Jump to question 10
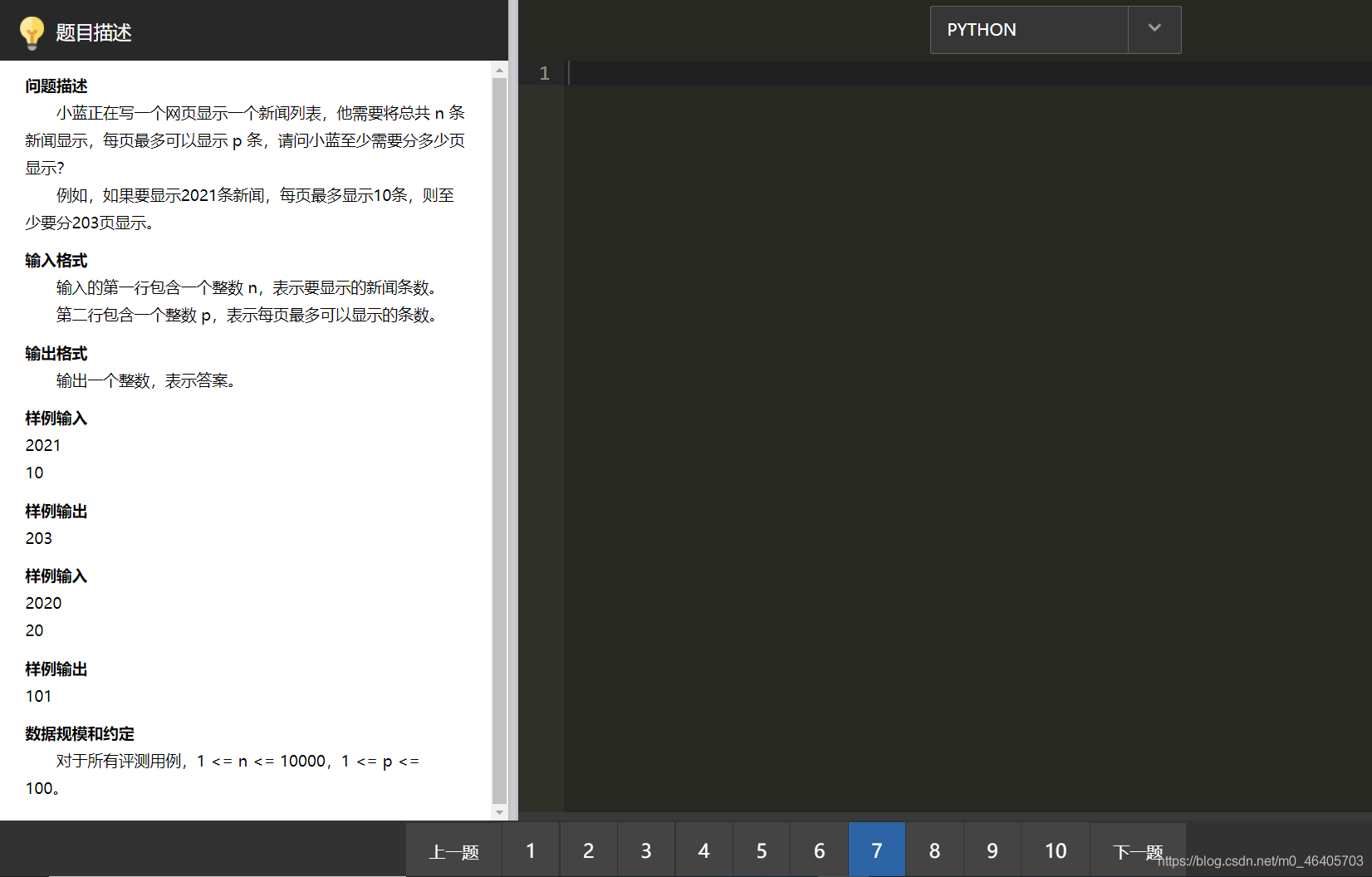1372x877 pixels. click(1056, 850)
